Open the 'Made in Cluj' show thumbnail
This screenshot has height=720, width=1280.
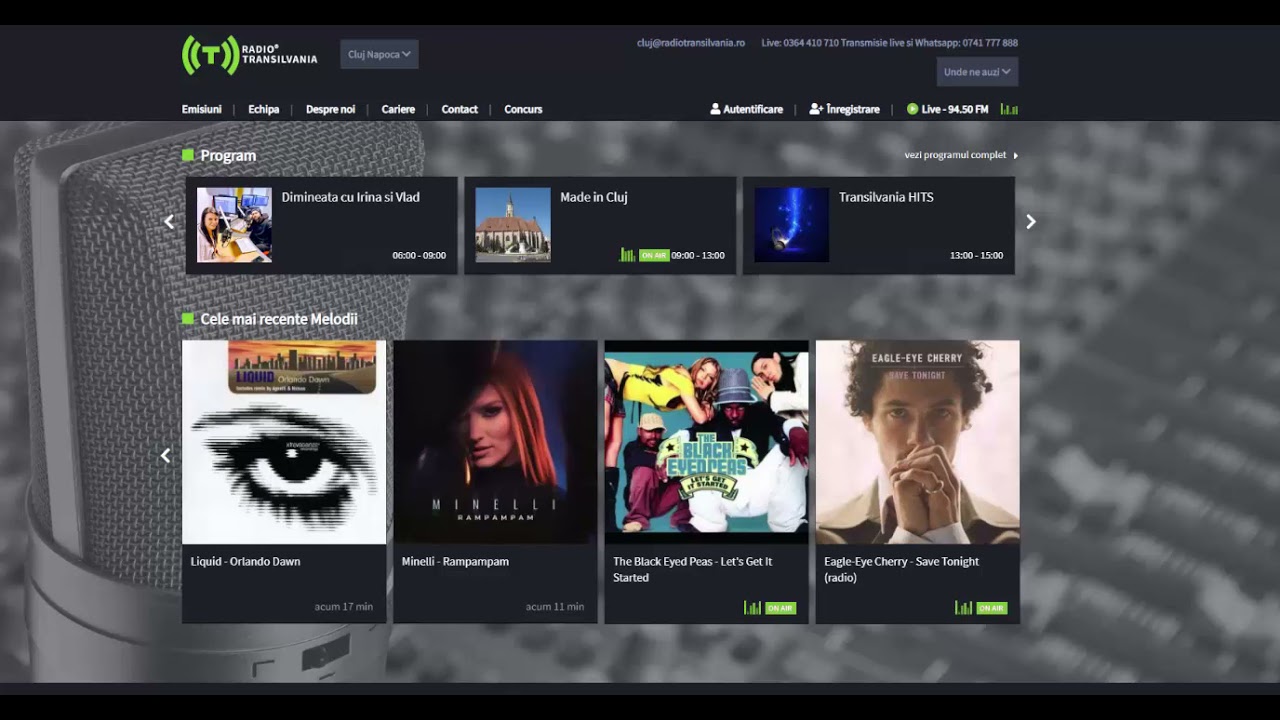coord(513,225)
